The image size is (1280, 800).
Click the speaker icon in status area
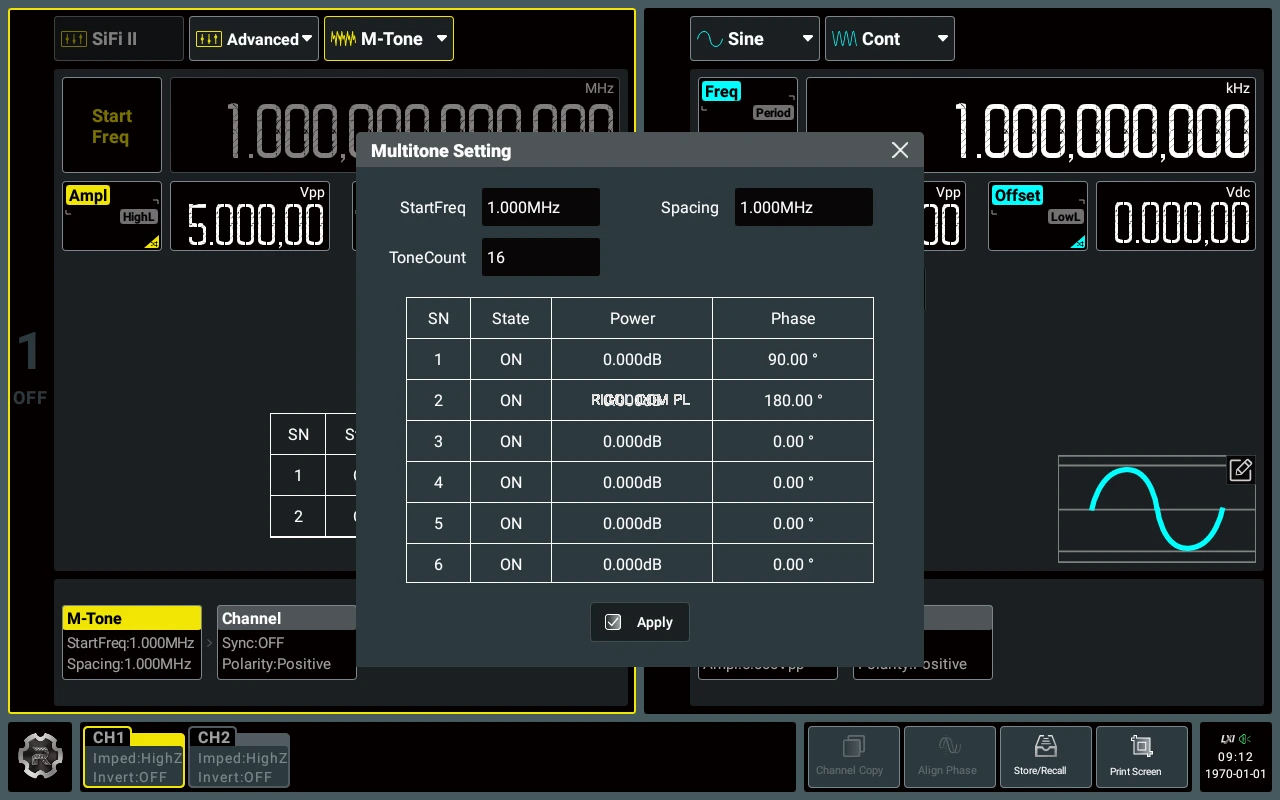(1245, 740)
